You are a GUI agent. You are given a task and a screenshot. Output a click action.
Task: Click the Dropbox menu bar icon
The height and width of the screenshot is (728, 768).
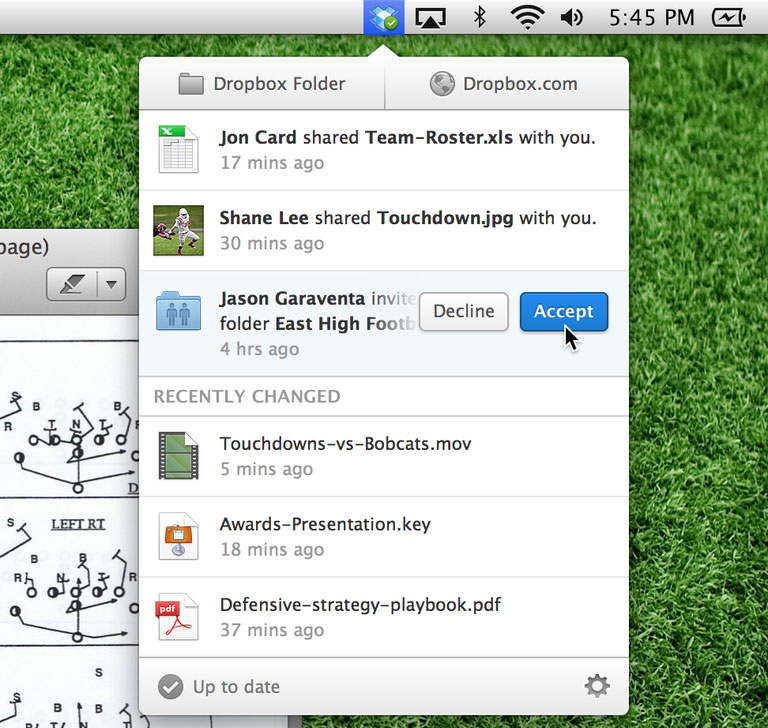pyautogui.click(x=384, y=18)
